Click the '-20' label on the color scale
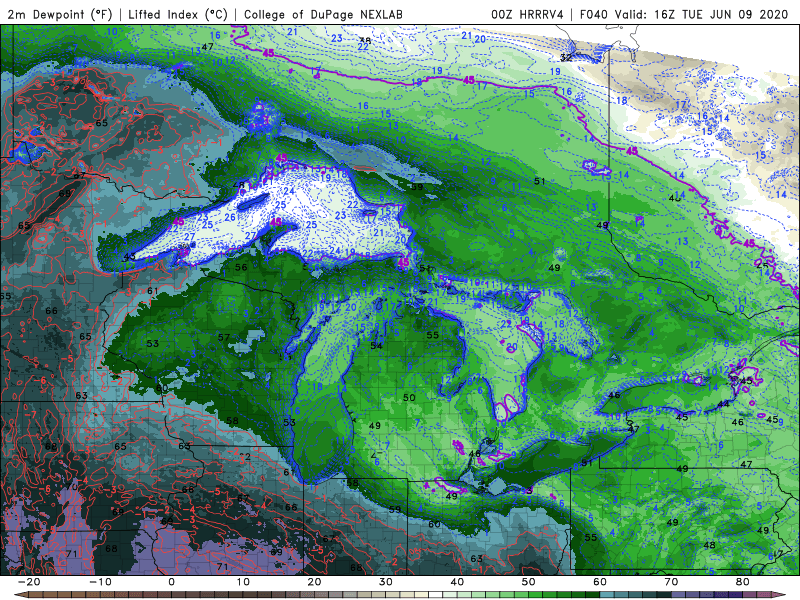 pos(29,582)
